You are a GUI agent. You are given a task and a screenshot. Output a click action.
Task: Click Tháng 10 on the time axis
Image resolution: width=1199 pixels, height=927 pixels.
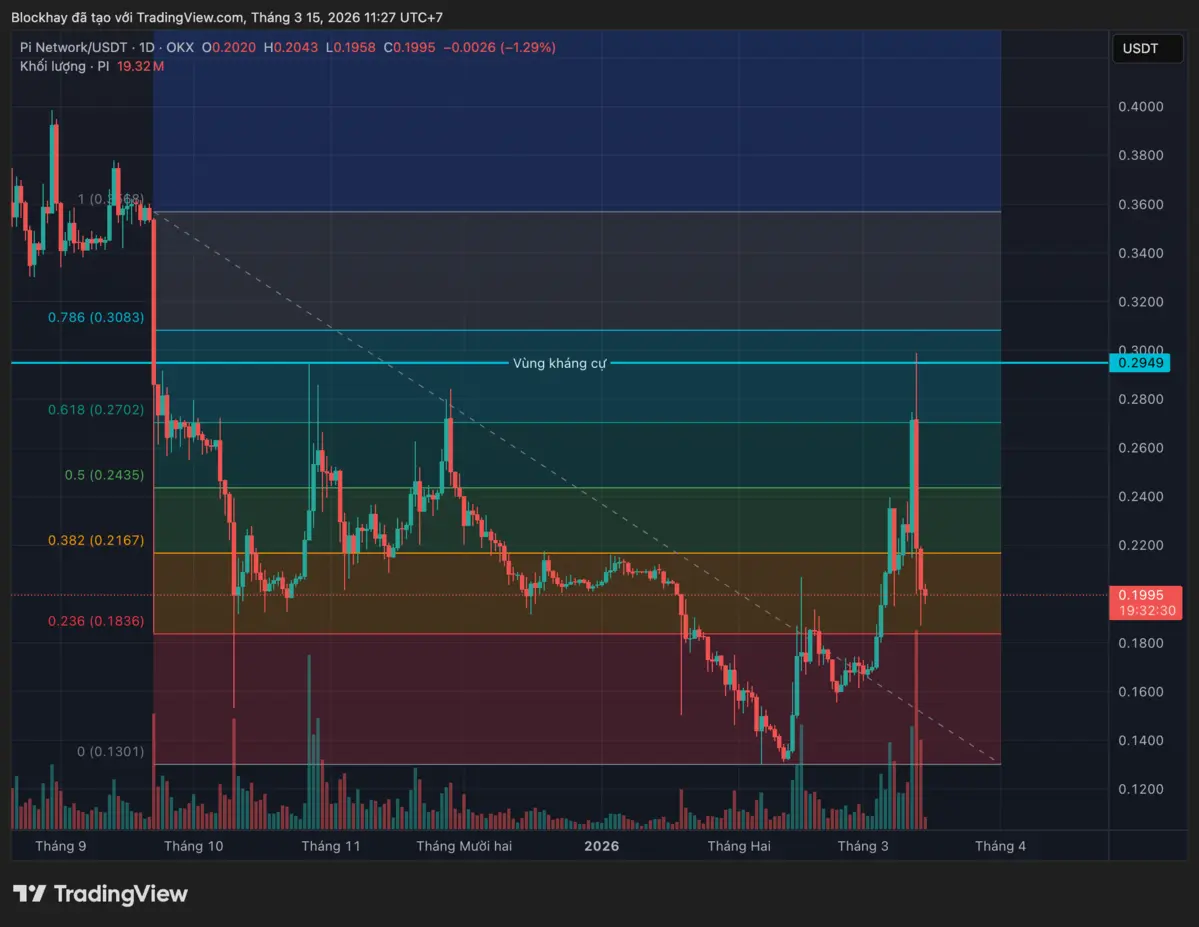(x=193, y=846)
